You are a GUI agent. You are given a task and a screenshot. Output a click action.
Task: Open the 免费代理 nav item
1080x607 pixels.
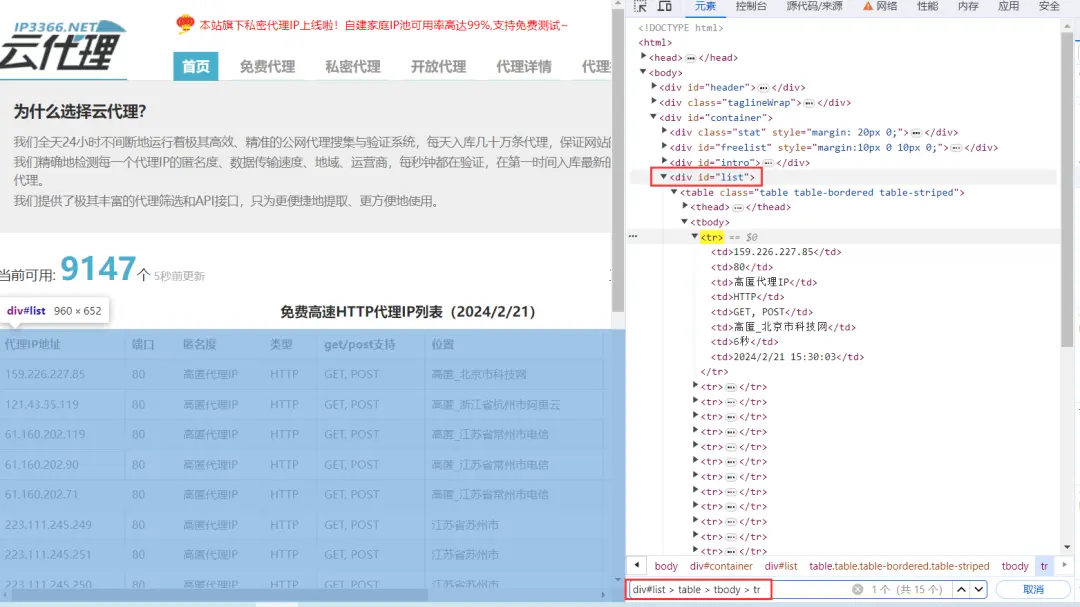tap(267, 66)
